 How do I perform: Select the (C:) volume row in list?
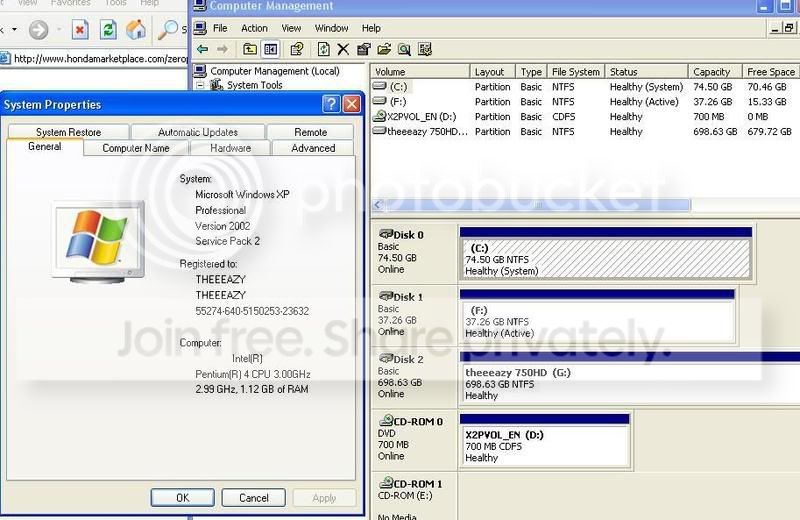click(585, 87)
